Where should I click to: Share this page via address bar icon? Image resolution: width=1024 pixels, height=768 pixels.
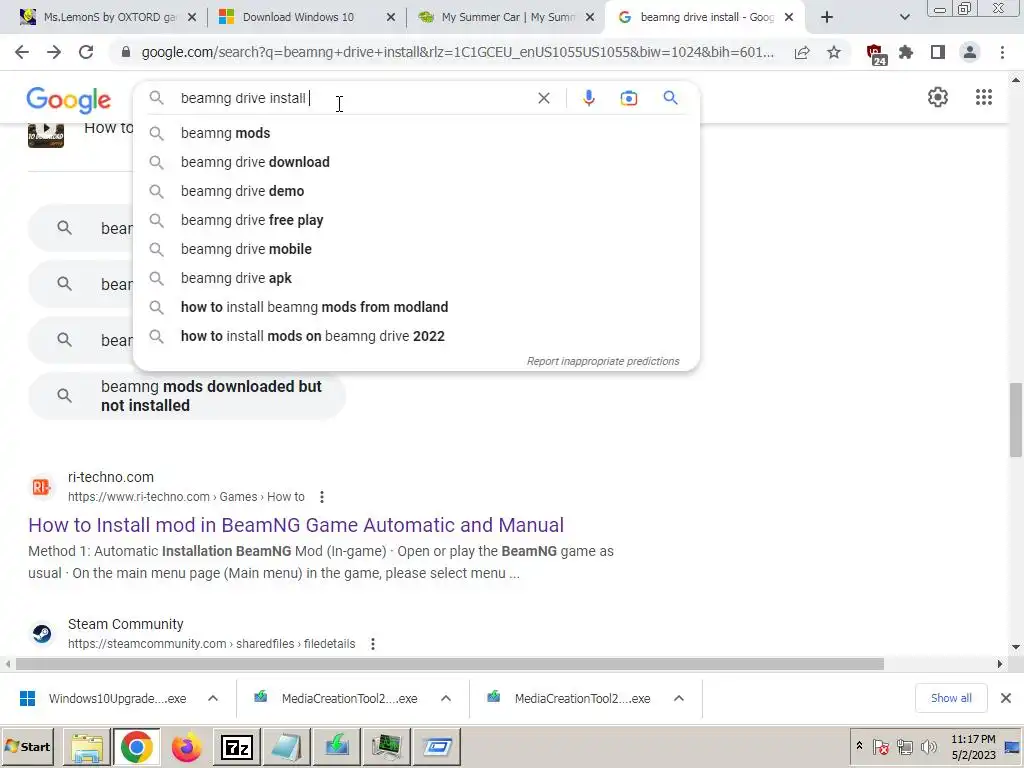802,52
